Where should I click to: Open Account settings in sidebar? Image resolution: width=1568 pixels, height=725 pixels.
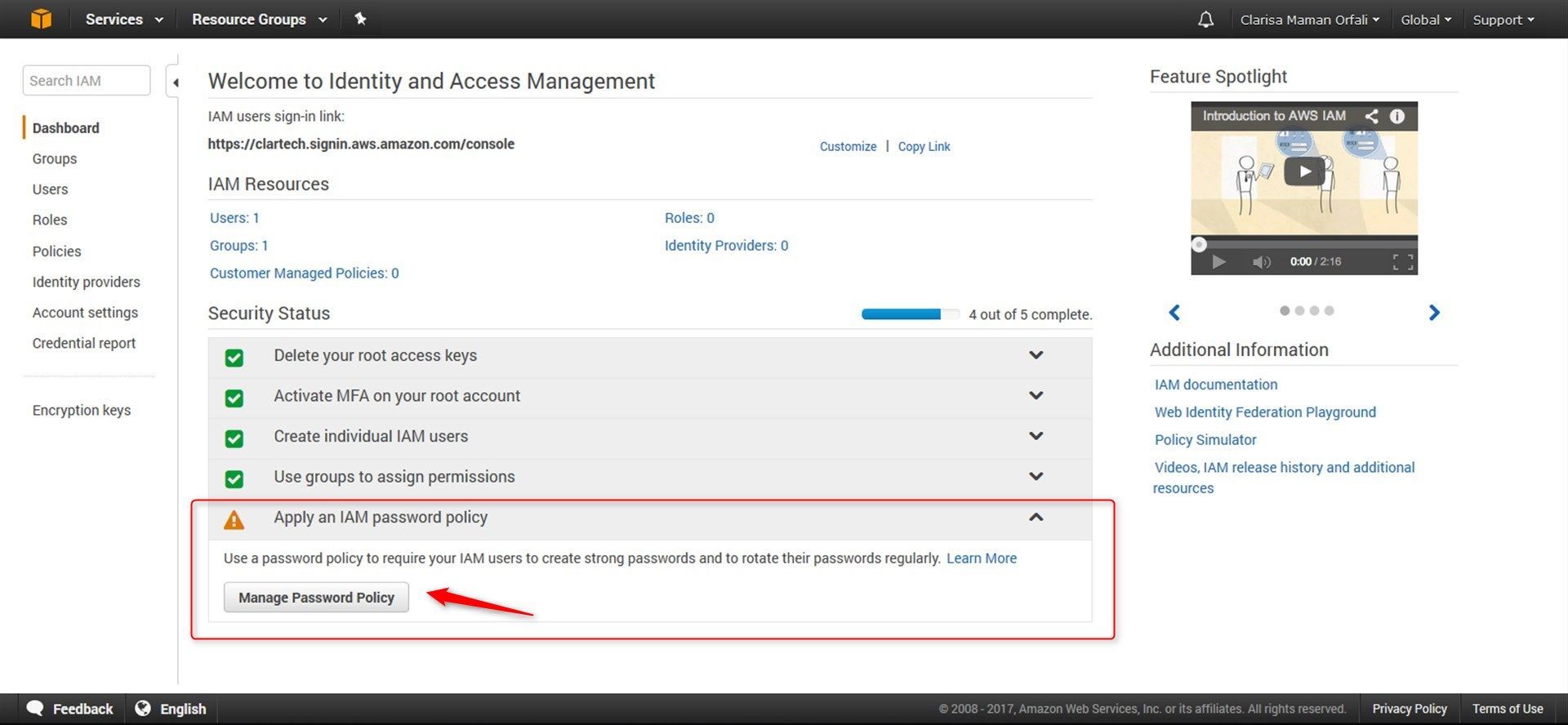pyautogui.click(x=85, y=313)
